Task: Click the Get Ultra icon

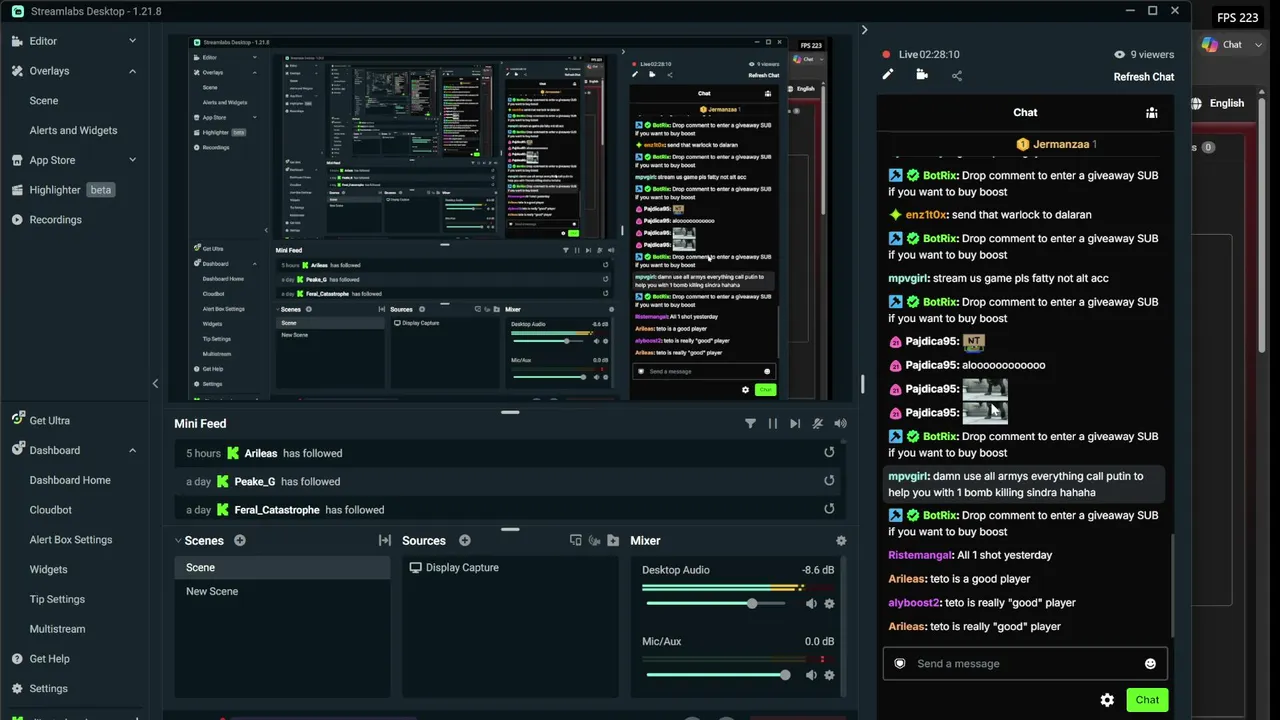Action: click(x=17, y=420)
